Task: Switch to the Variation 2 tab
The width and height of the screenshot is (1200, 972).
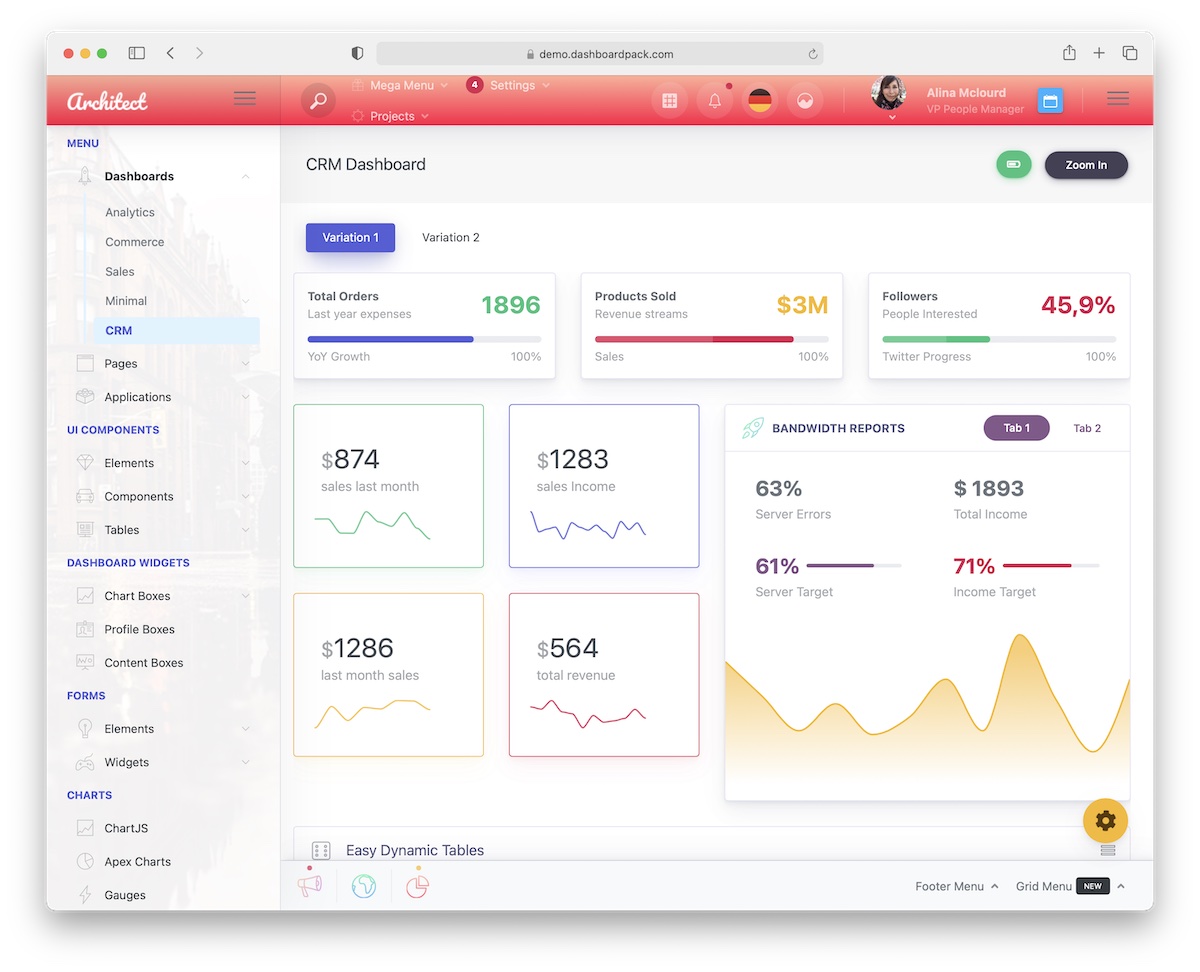Action: (450, 237)
